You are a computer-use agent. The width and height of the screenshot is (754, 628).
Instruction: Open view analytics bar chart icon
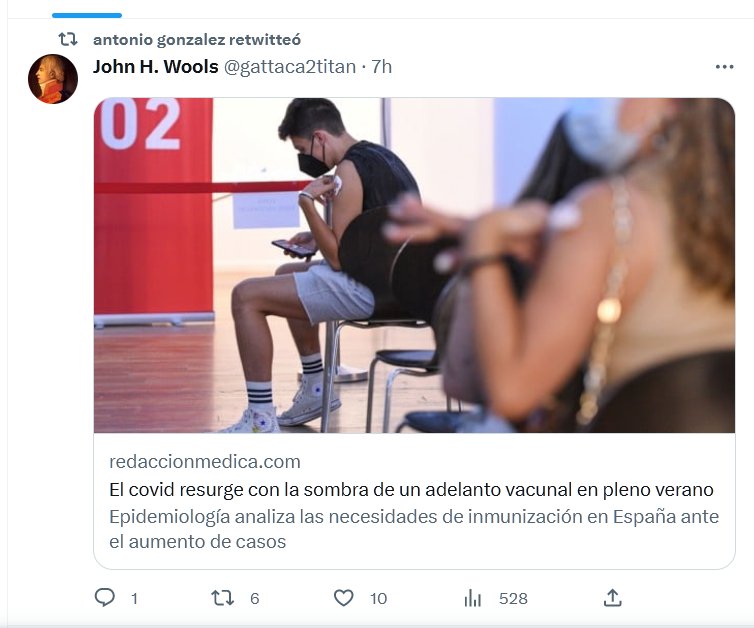click(473, 598)
